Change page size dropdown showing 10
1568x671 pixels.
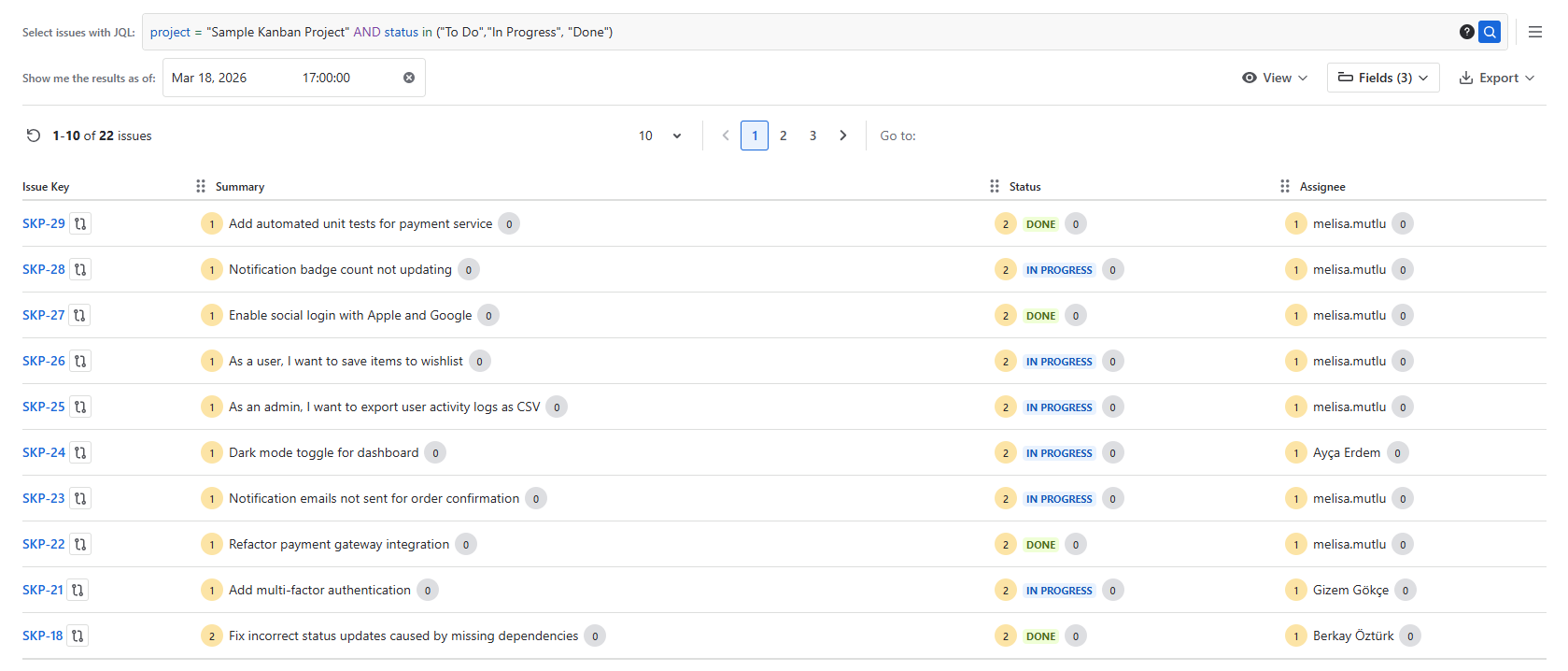[659, 136]
